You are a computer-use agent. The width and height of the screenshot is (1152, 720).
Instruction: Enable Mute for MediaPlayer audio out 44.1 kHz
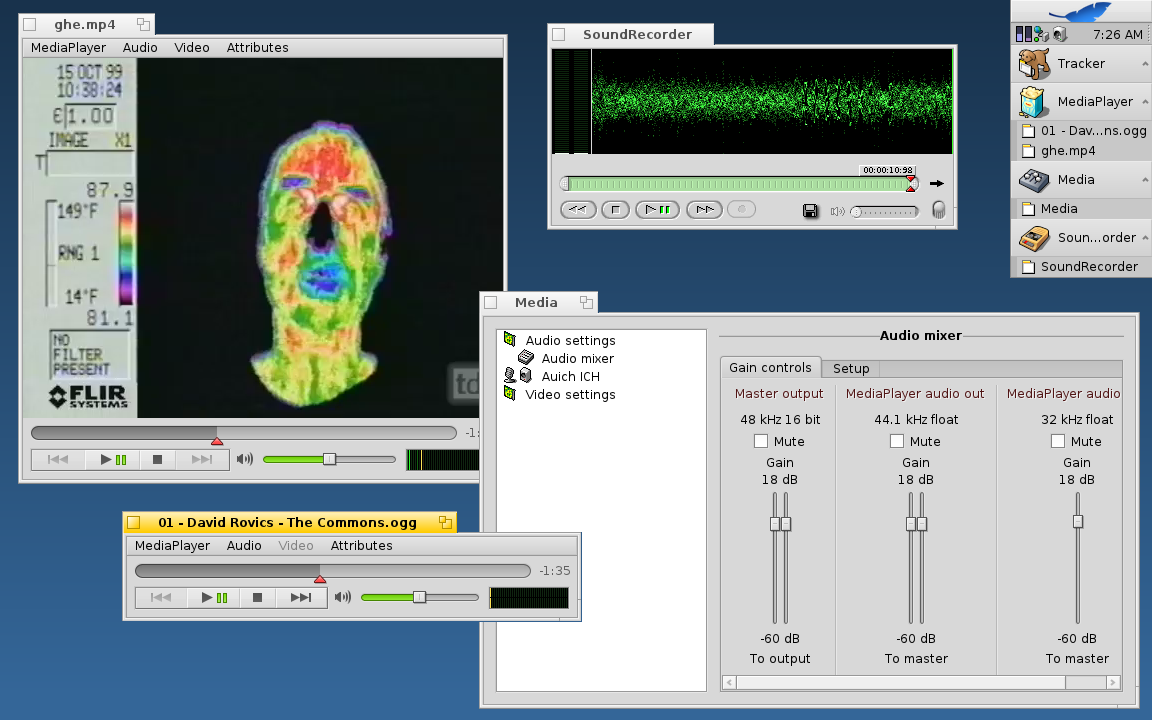click(897, 441)
